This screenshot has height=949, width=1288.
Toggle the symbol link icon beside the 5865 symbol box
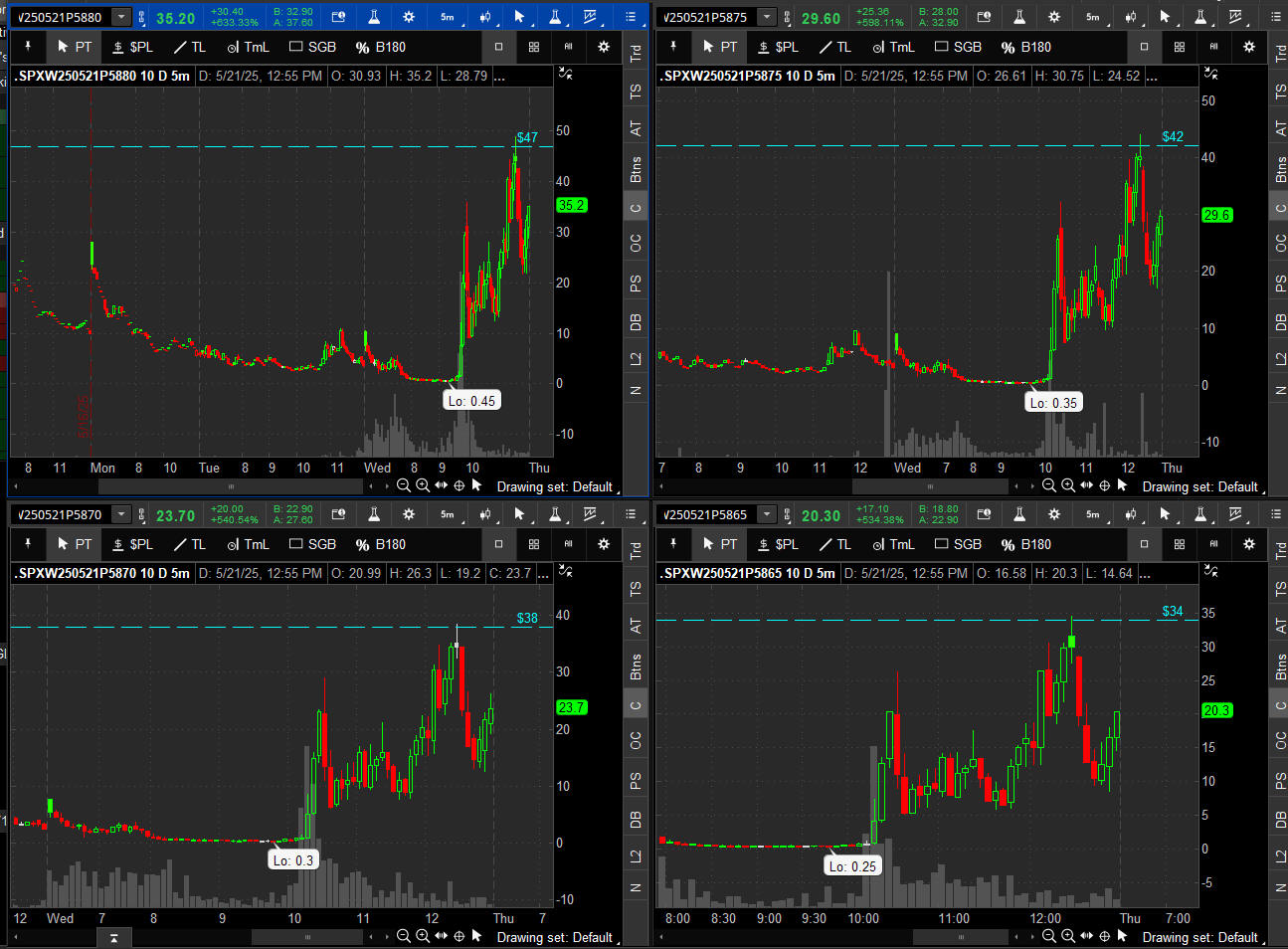tap(788, 514)
